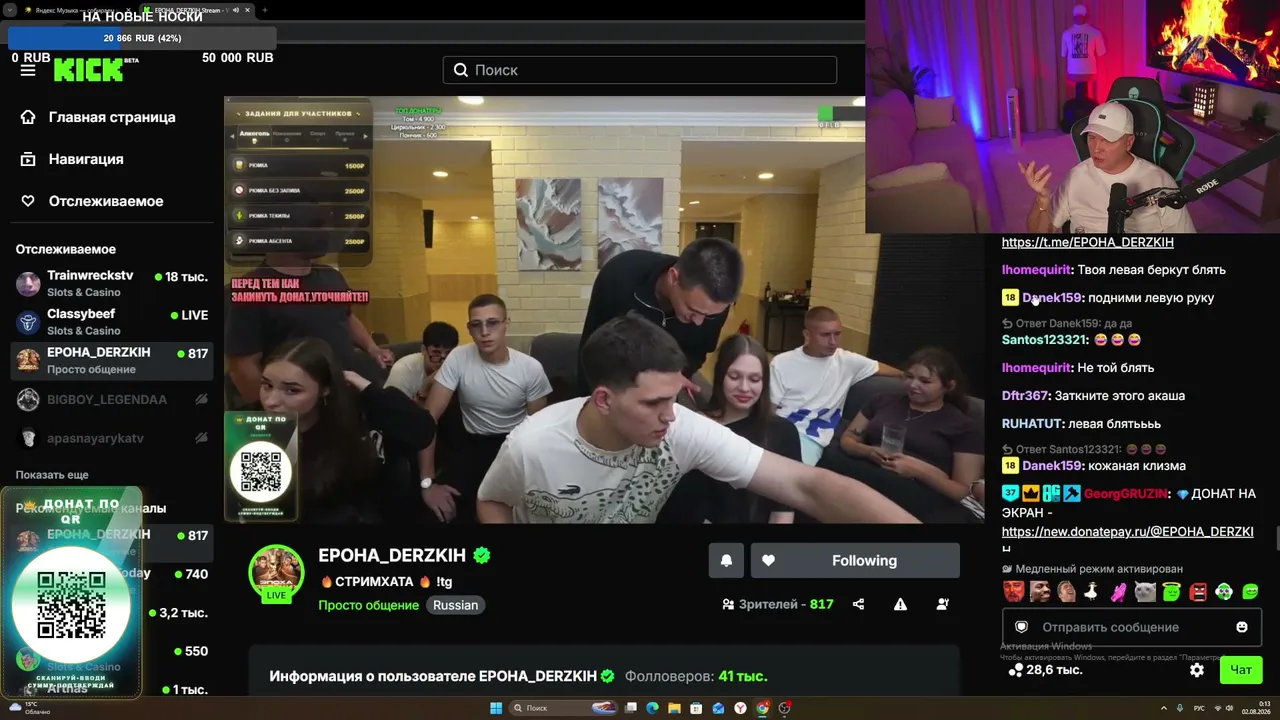Toggle channel notifications bell
Image resolution: width=1280 pixels, height=720 pixels.
pyautogui.click(x=726, y=561)
